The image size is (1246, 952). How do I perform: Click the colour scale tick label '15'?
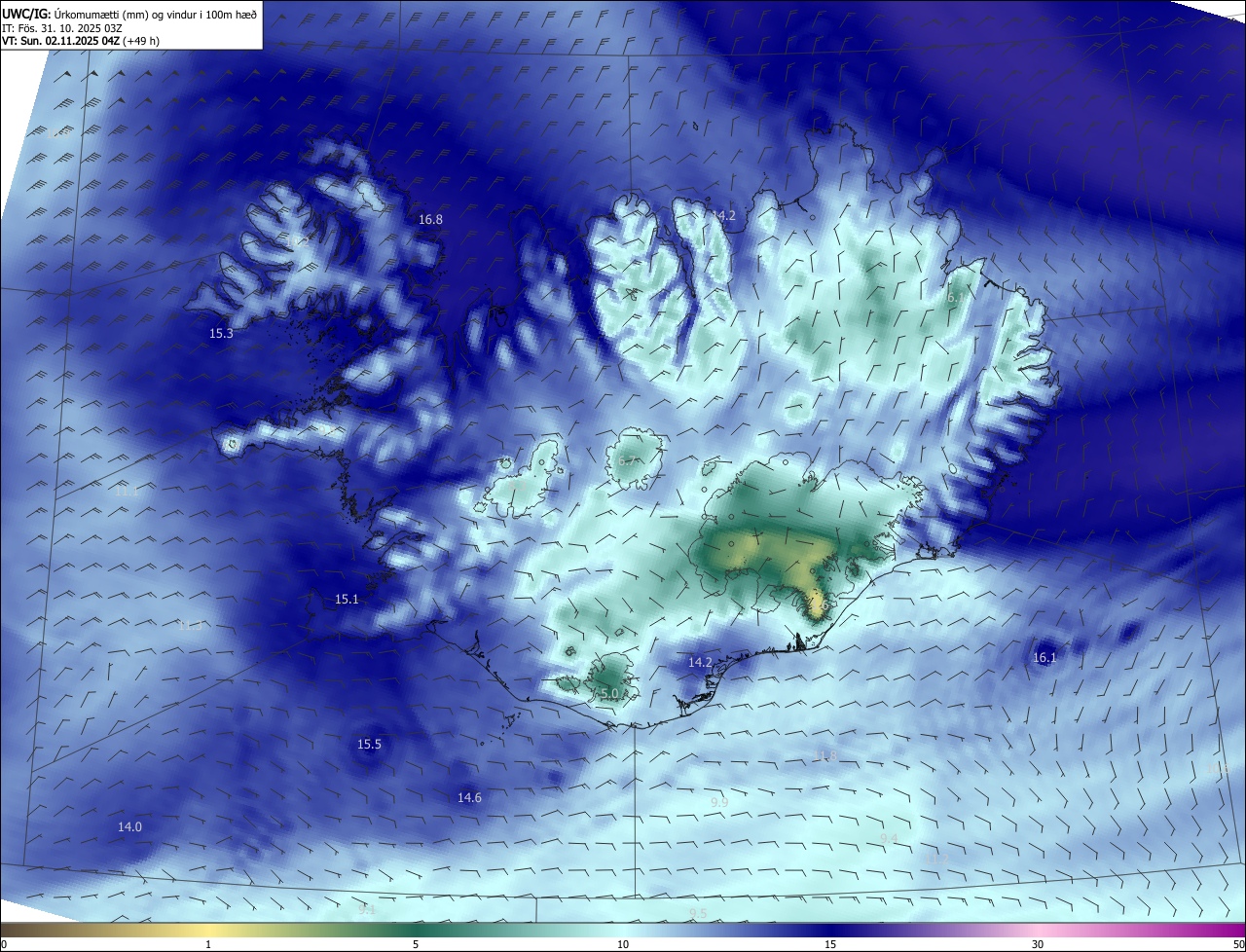coord(830,945)
